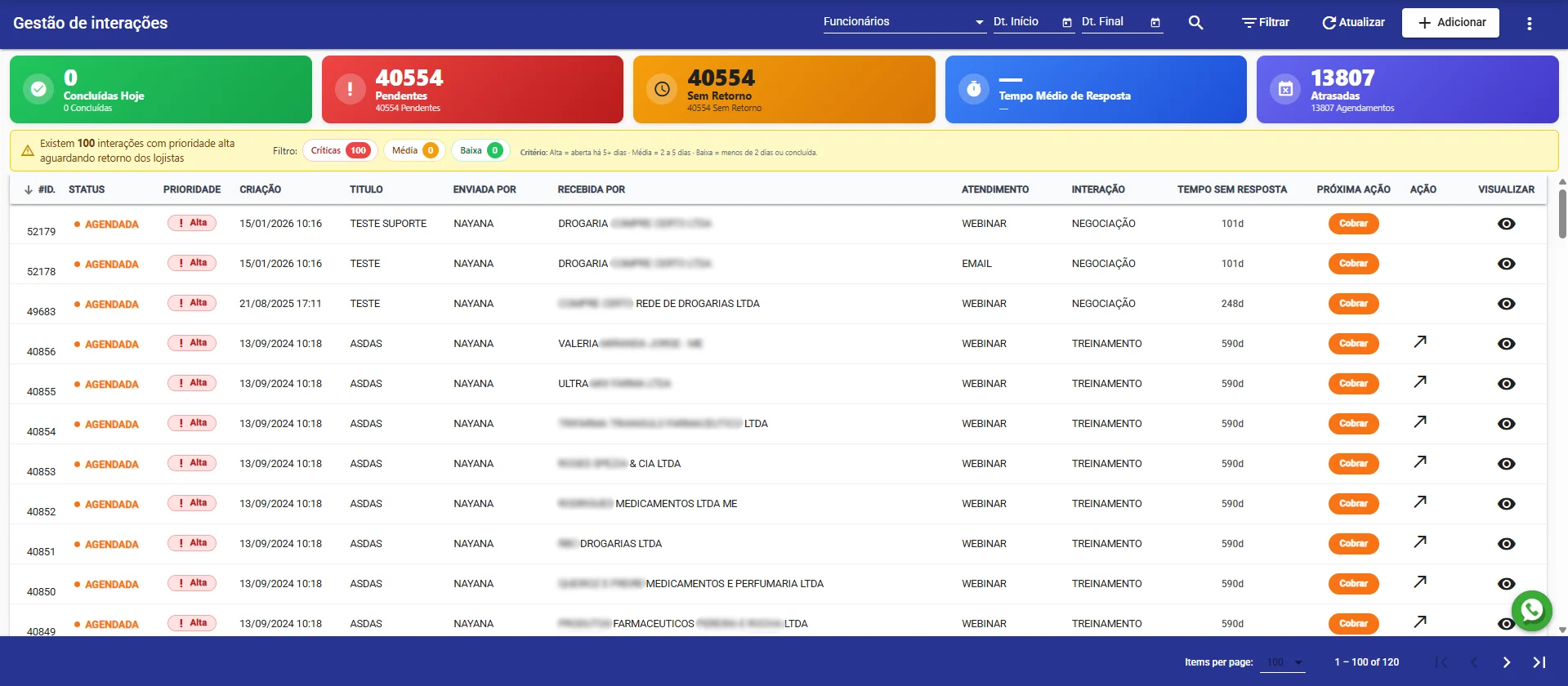The width and height of the screenshot is (1568, 686).
Task: Click AGENDADA status in row 49683
Action: 106,305
